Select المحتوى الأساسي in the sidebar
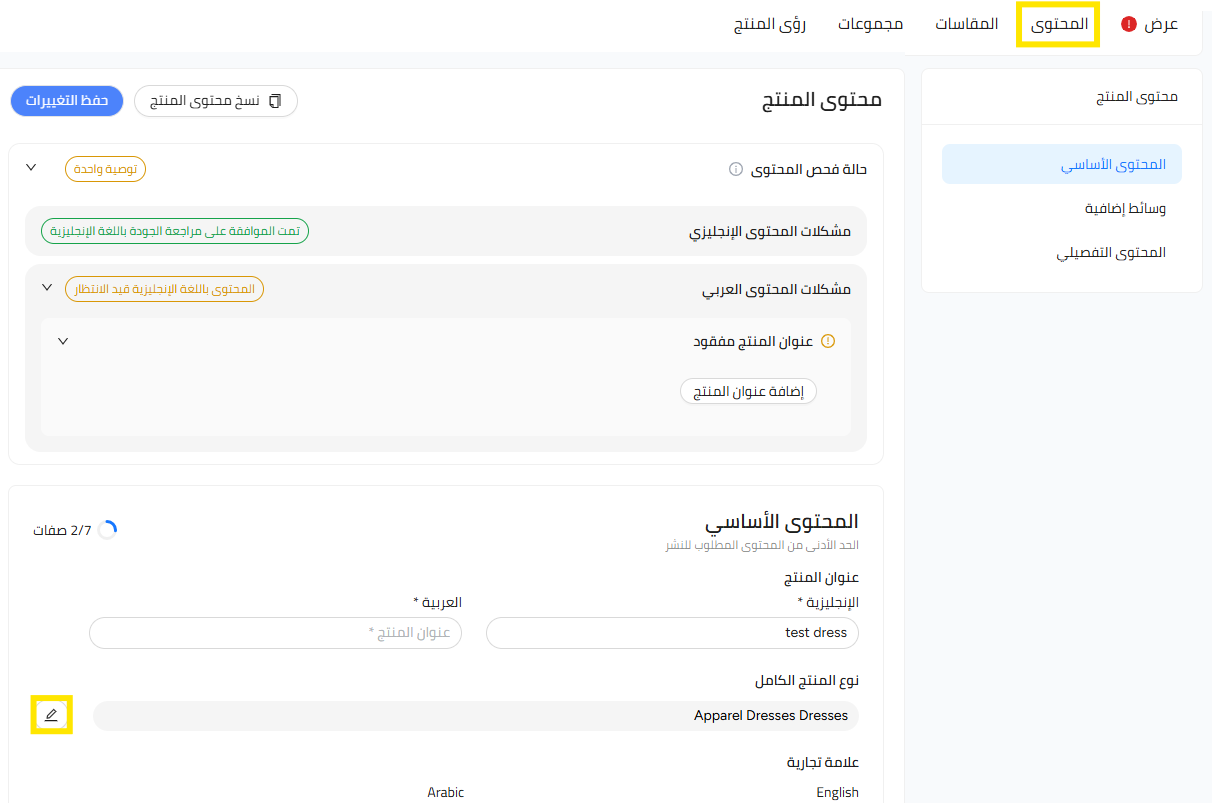The image size is (1212, 803). tap(1062, 164)
